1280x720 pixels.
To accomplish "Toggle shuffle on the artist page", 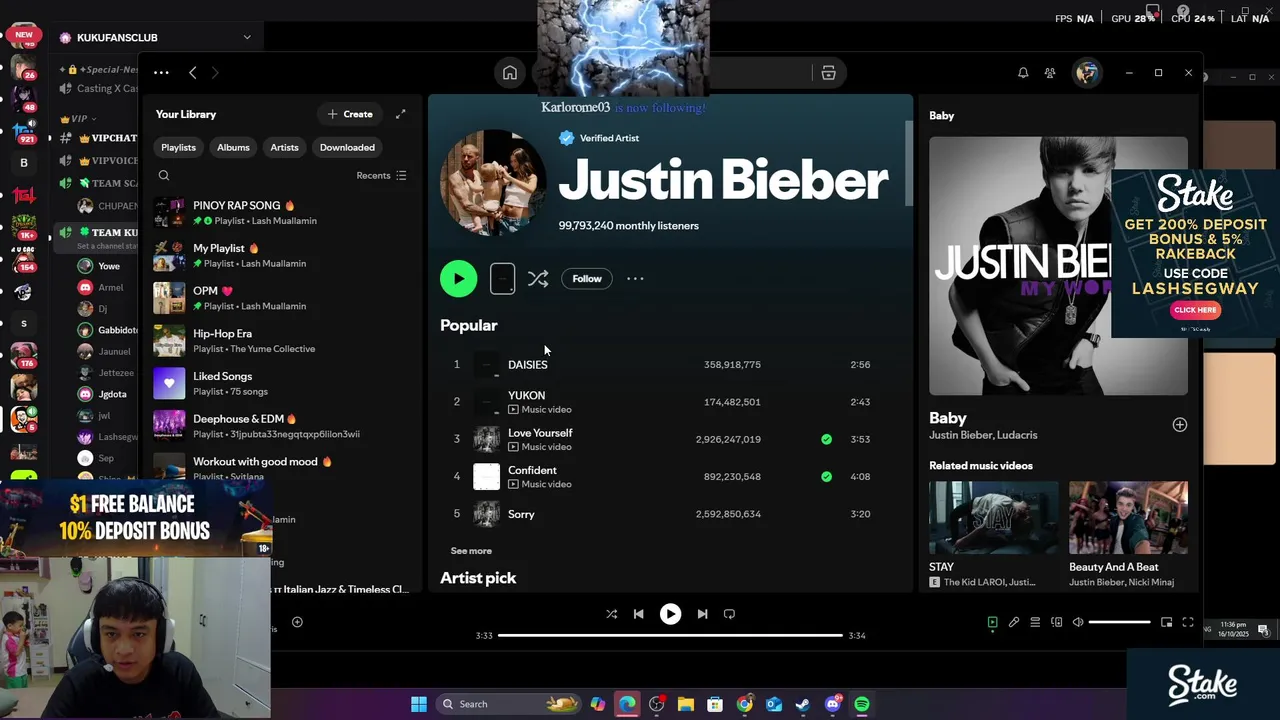I will click(538, 279).
